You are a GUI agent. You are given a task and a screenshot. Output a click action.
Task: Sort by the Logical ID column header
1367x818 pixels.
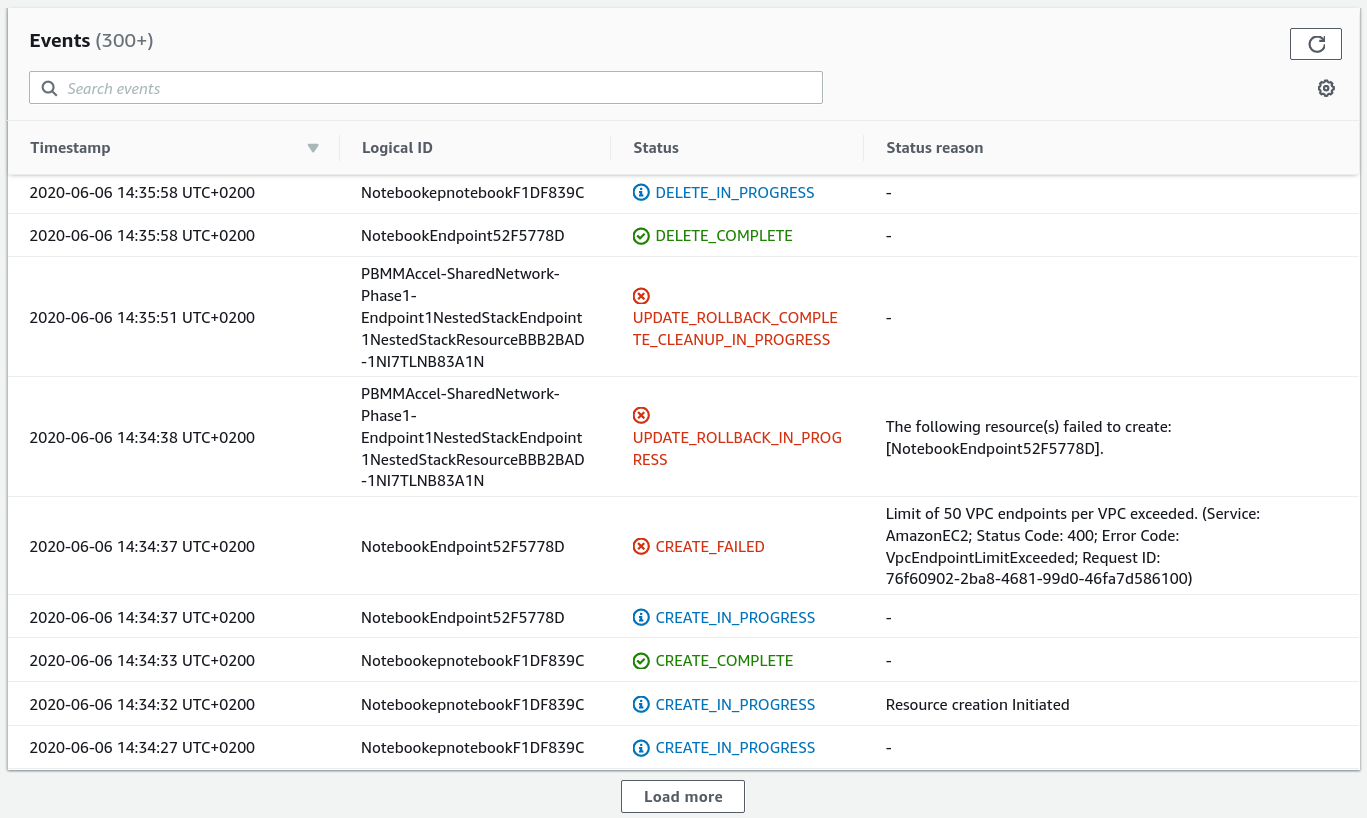[397, 148]
